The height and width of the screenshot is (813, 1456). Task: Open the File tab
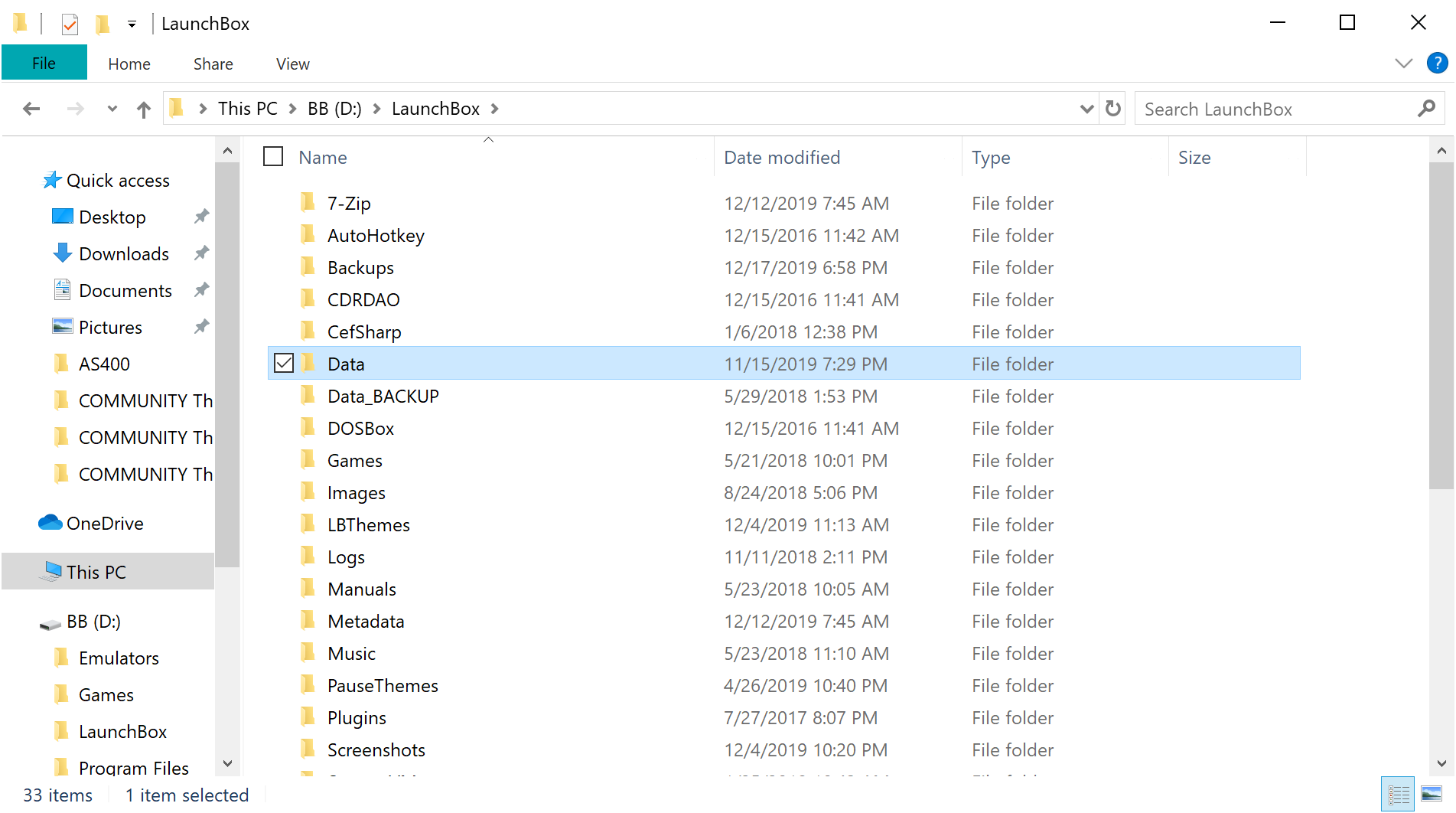44,64
